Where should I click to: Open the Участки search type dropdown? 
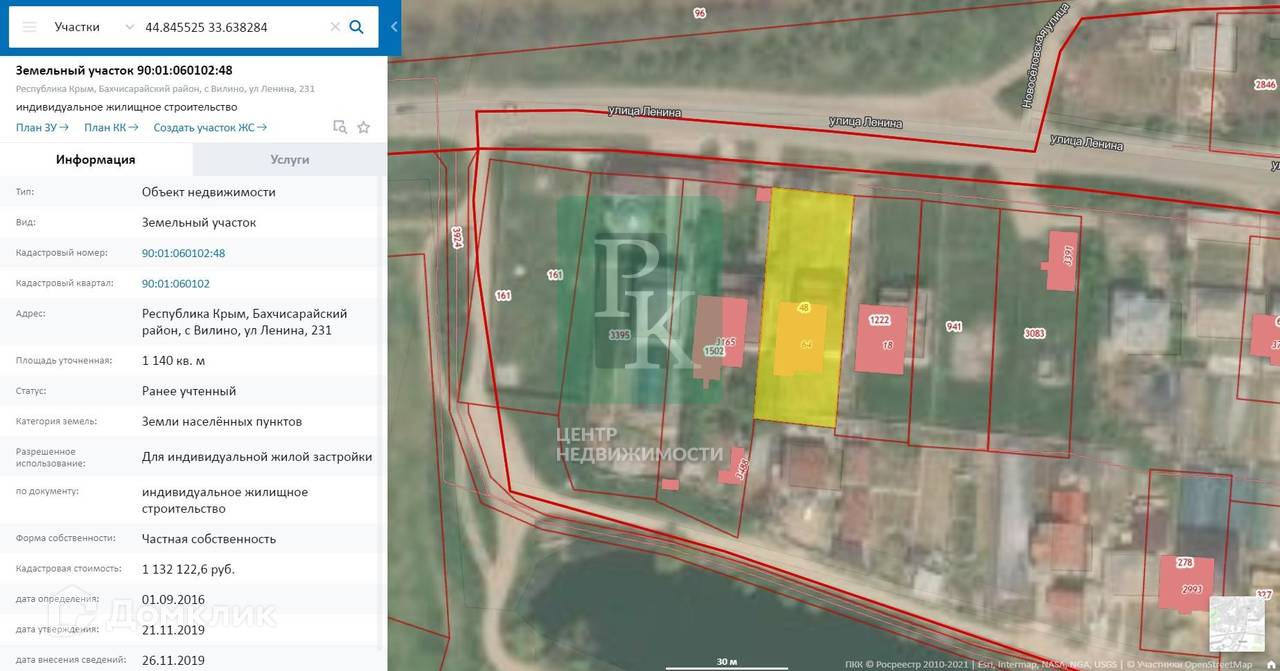click(x=93, y=27)
